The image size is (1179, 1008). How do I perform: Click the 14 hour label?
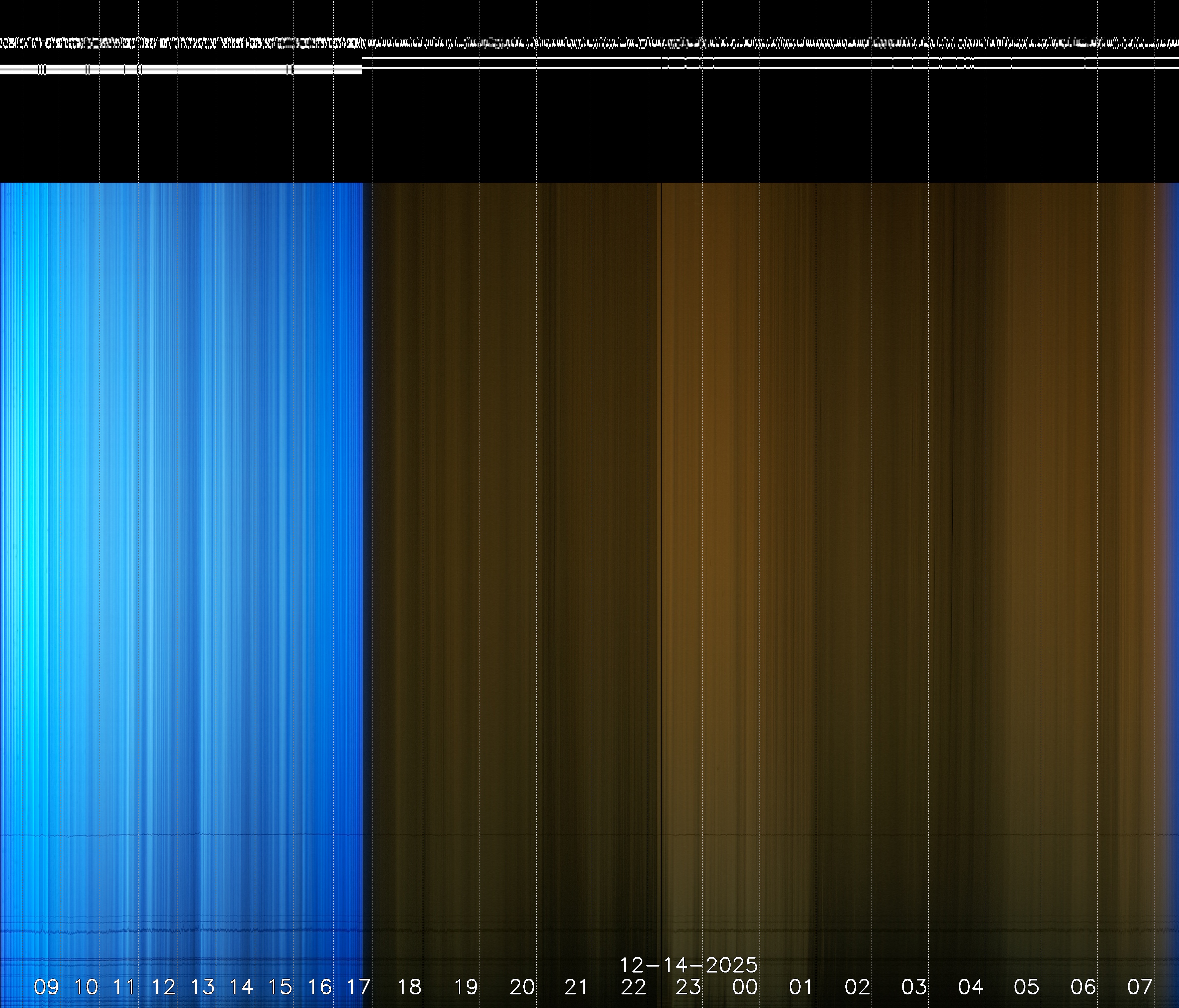point(241,987)
